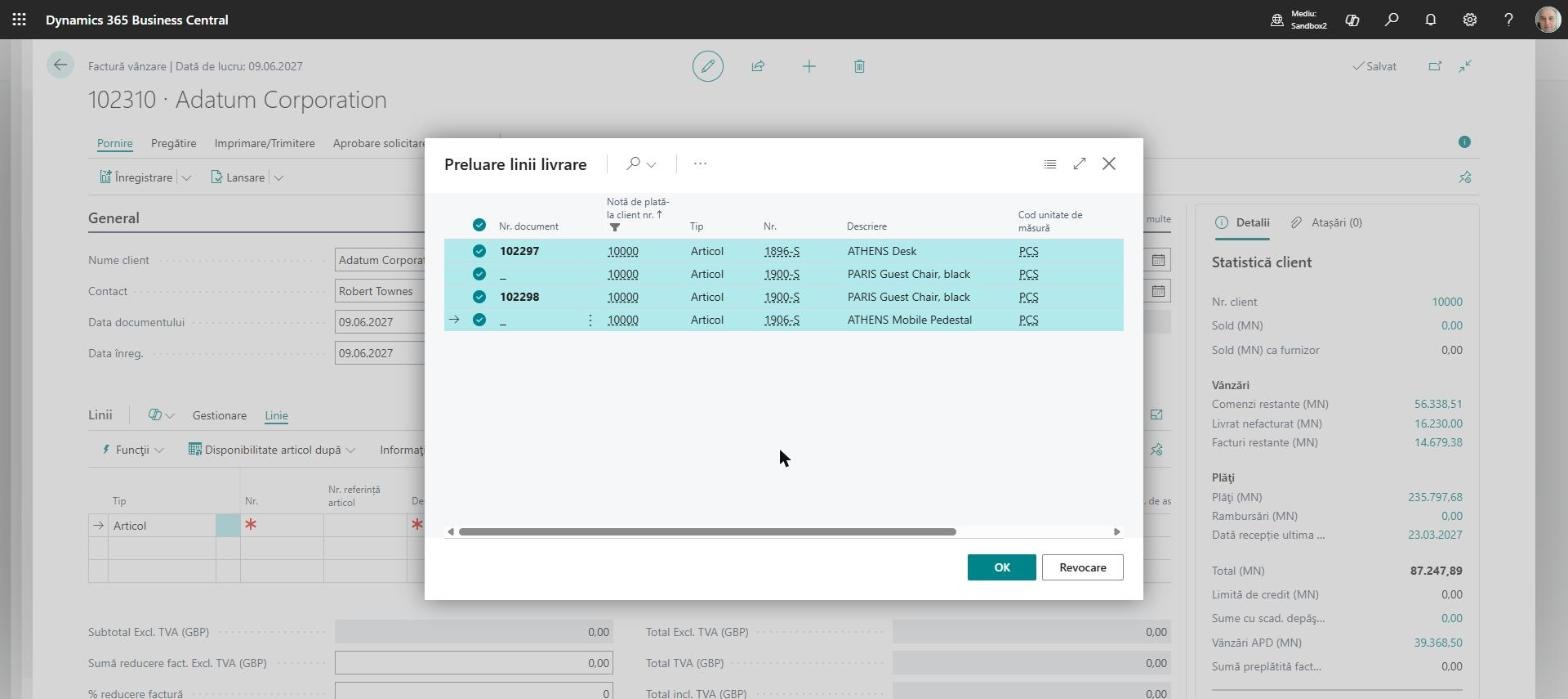Click the edit pencil icon on the invoice

click(x=708, y=66)
